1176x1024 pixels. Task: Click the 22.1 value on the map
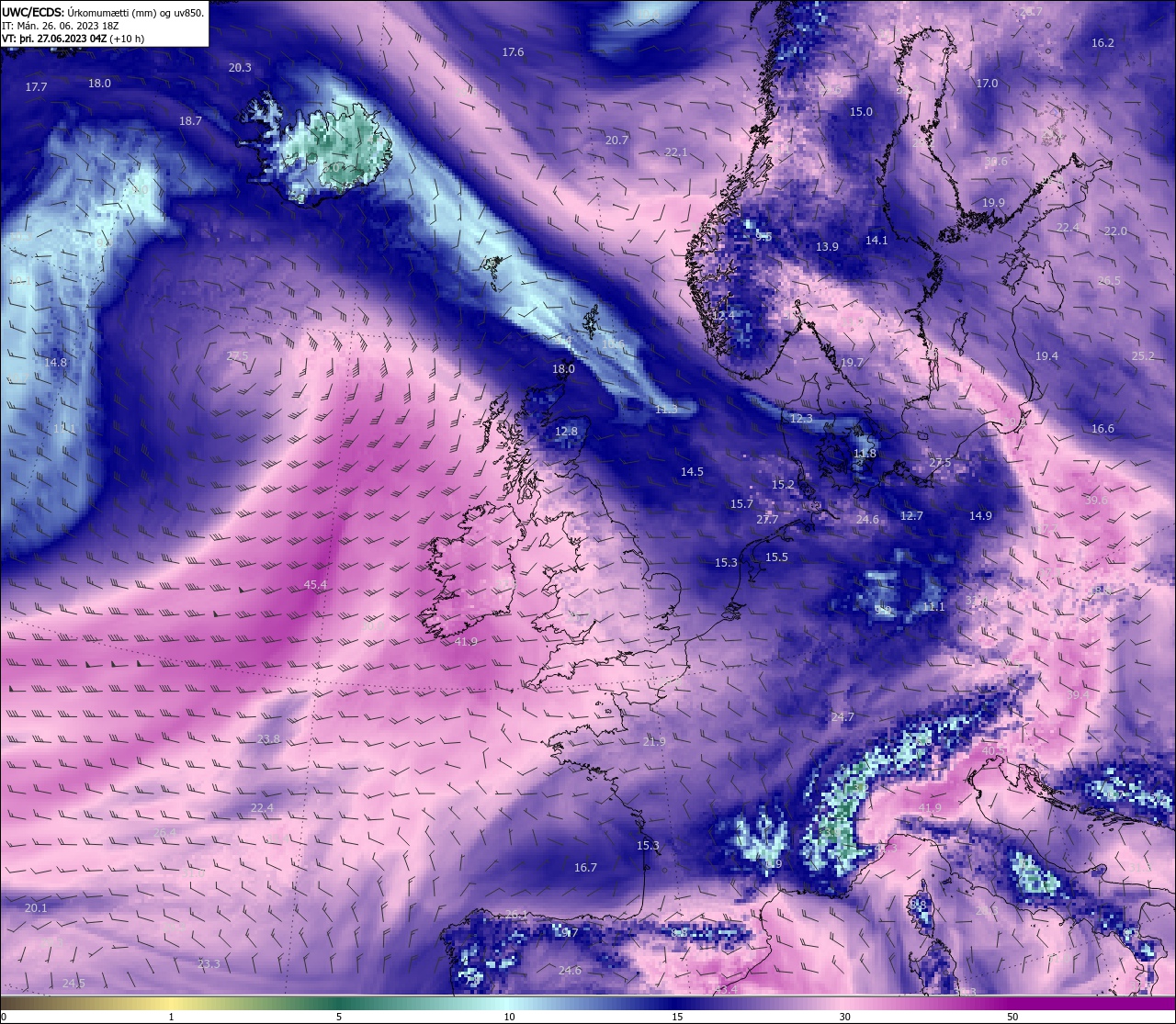pyautogui.click(x=676, y=152)
